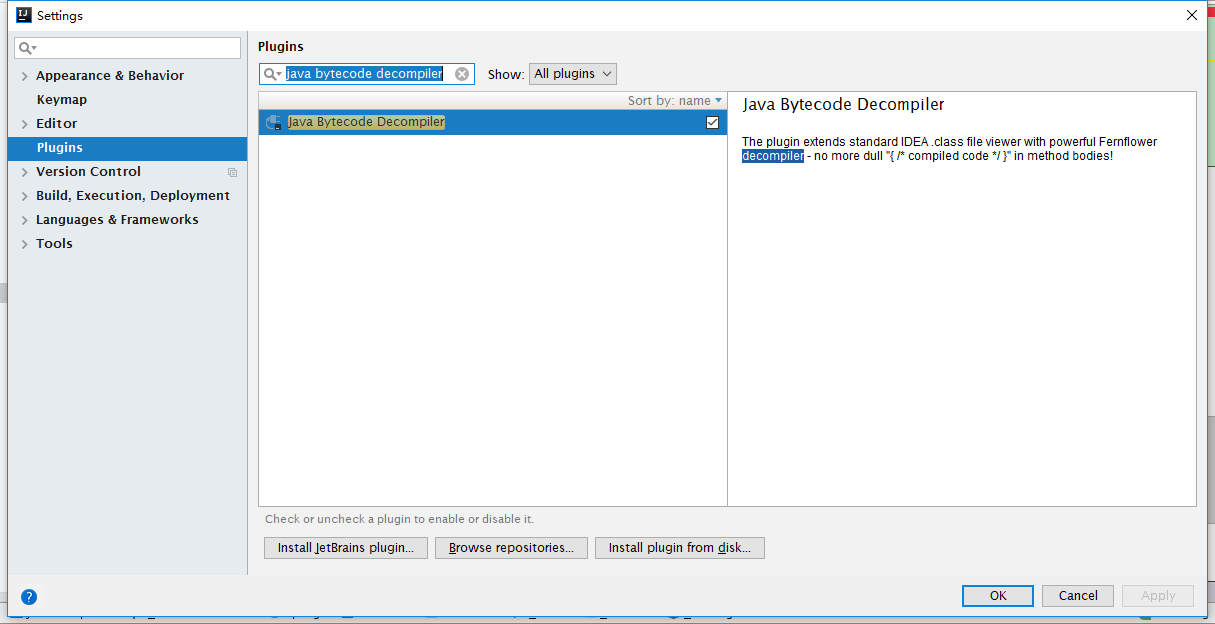The image size is (1215, 624).
Task: Select Editor settings item
Action: [x=56, y=124]
